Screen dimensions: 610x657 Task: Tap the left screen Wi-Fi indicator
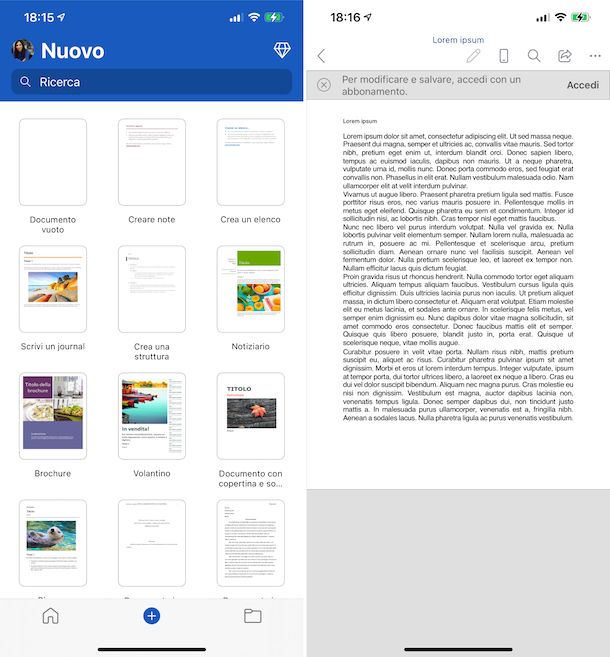[x=254, y=17]
